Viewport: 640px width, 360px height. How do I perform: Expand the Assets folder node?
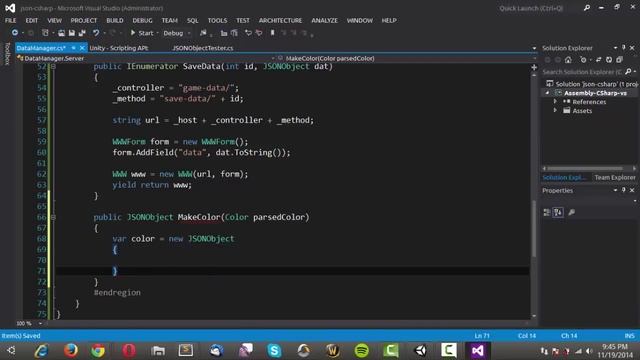tap(555, 111)
